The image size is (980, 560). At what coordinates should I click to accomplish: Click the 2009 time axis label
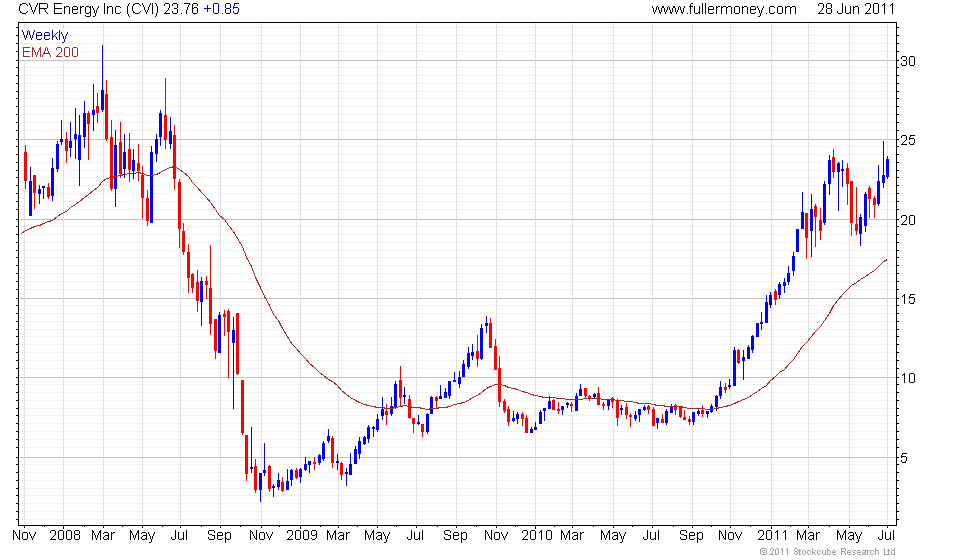pyautogui.click(x=302, y=536)
